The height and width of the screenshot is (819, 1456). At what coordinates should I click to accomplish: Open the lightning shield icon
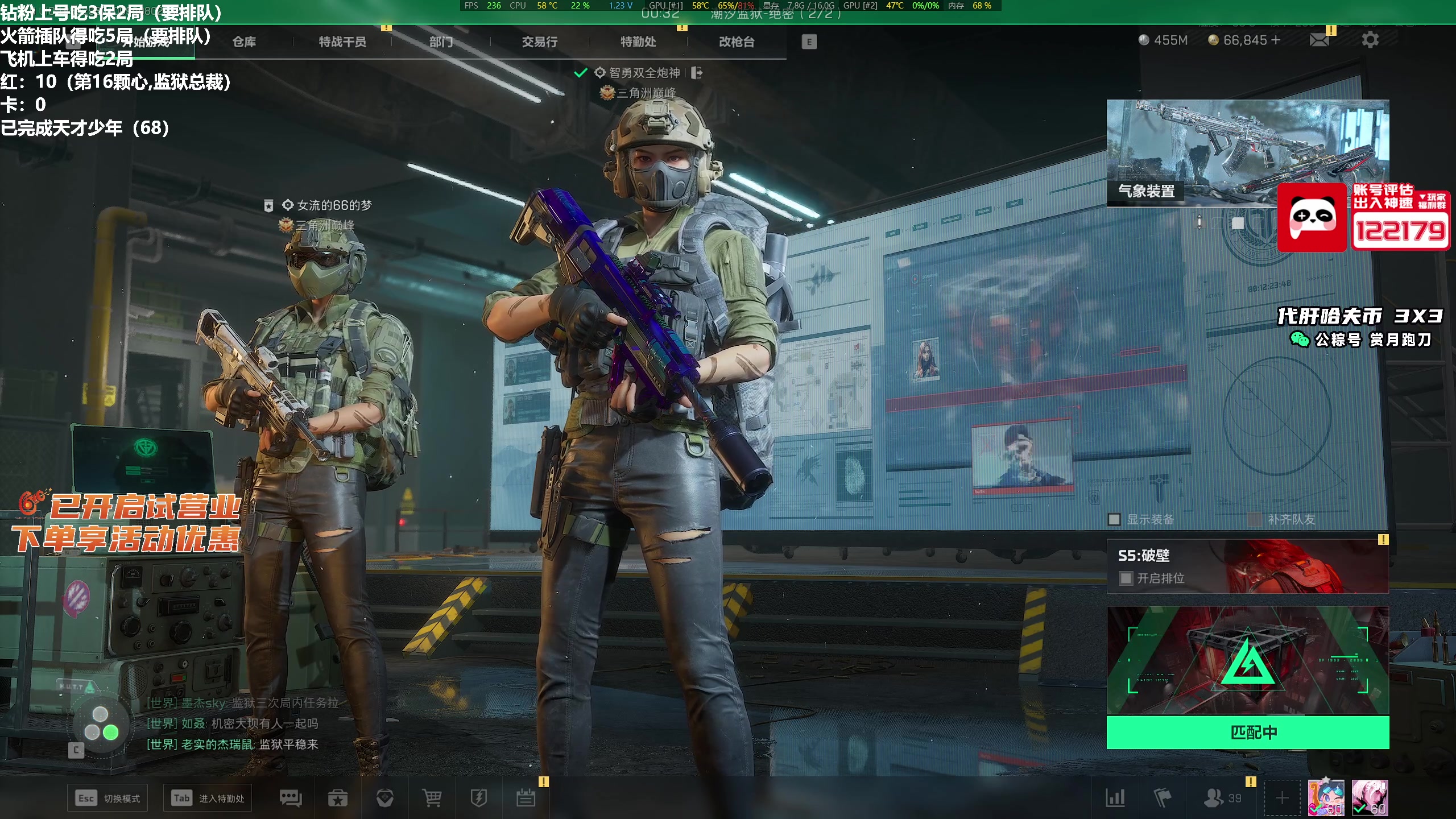(x=479, y=799)
